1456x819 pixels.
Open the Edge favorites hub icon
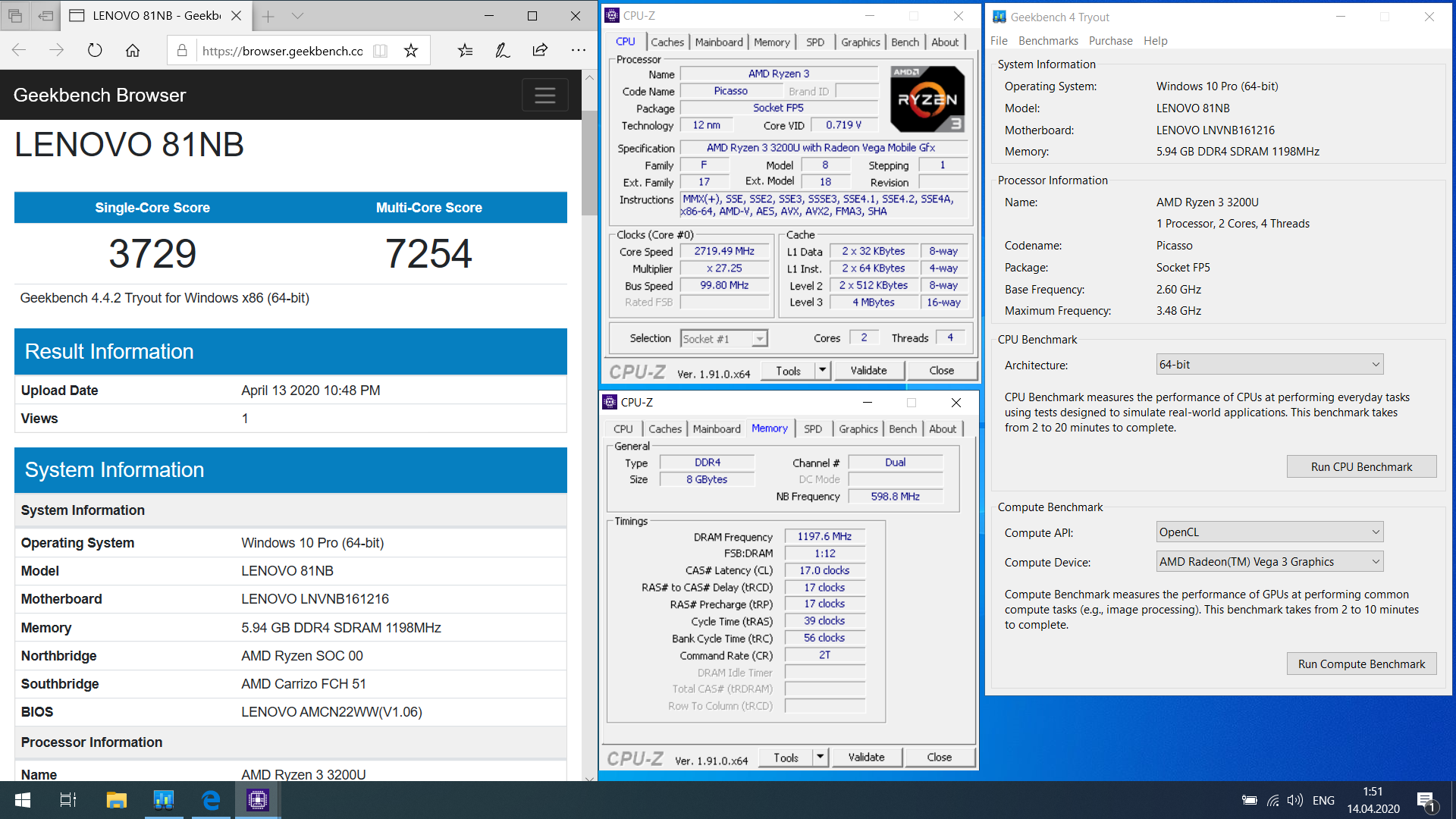[465, 51]
